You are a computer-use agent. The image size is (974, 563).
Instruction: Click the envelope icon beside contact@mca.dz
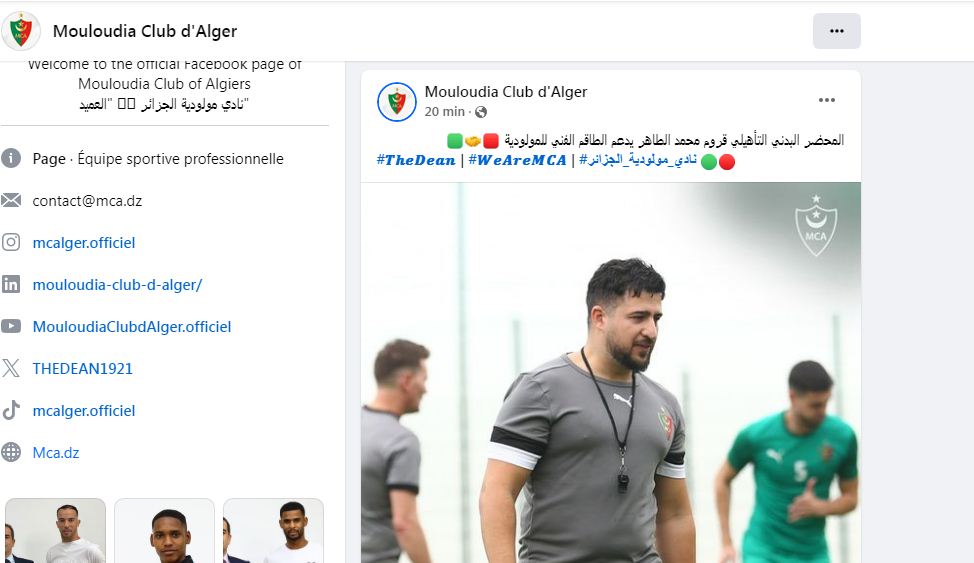pos(11,200)
